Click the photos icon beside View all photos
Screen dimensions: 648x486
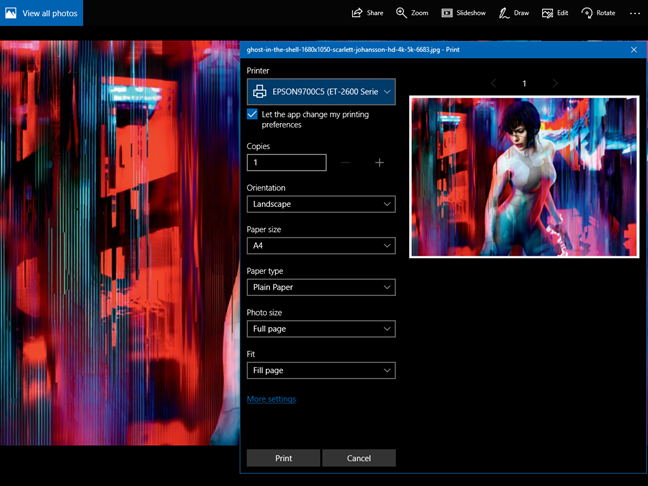(x=11, y=13)
